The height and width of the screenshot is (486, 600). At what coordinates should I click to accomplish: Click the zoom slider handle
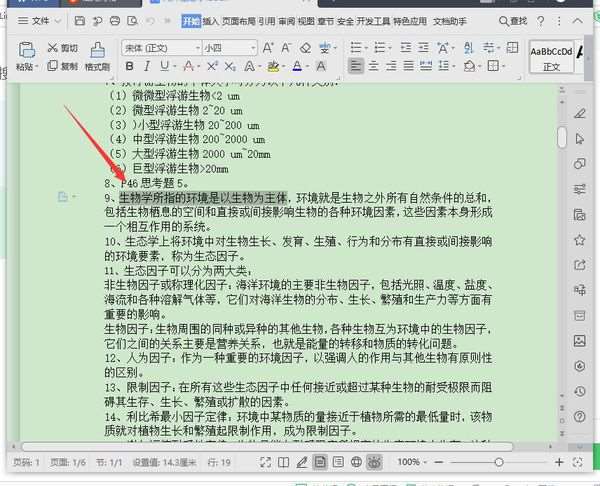[x=499, y=462]
